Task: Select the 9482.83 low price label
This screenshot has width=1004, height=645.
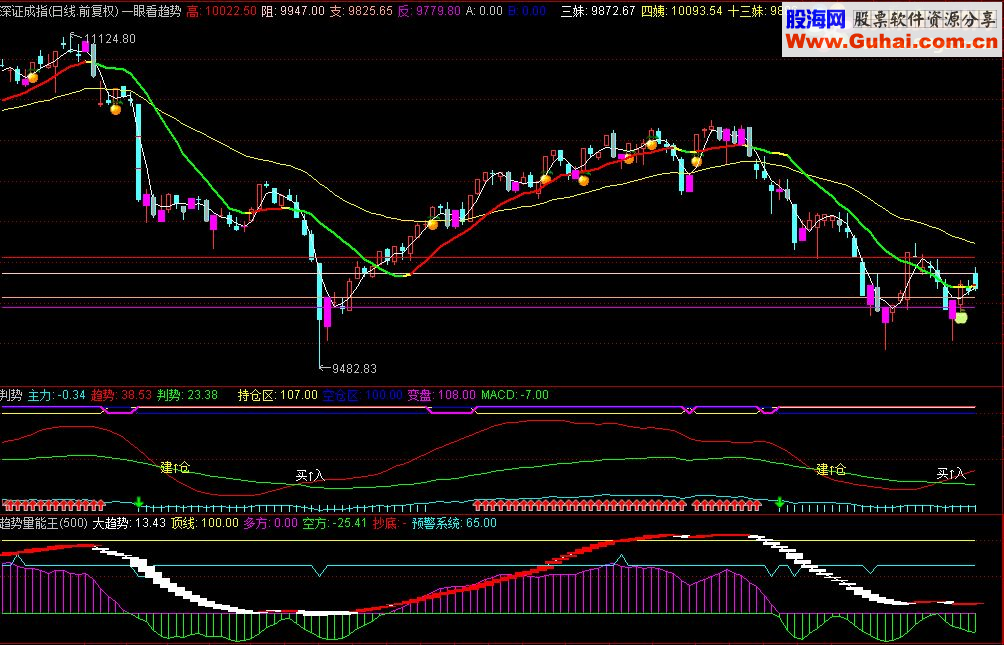Action: (x=354, y=368)
